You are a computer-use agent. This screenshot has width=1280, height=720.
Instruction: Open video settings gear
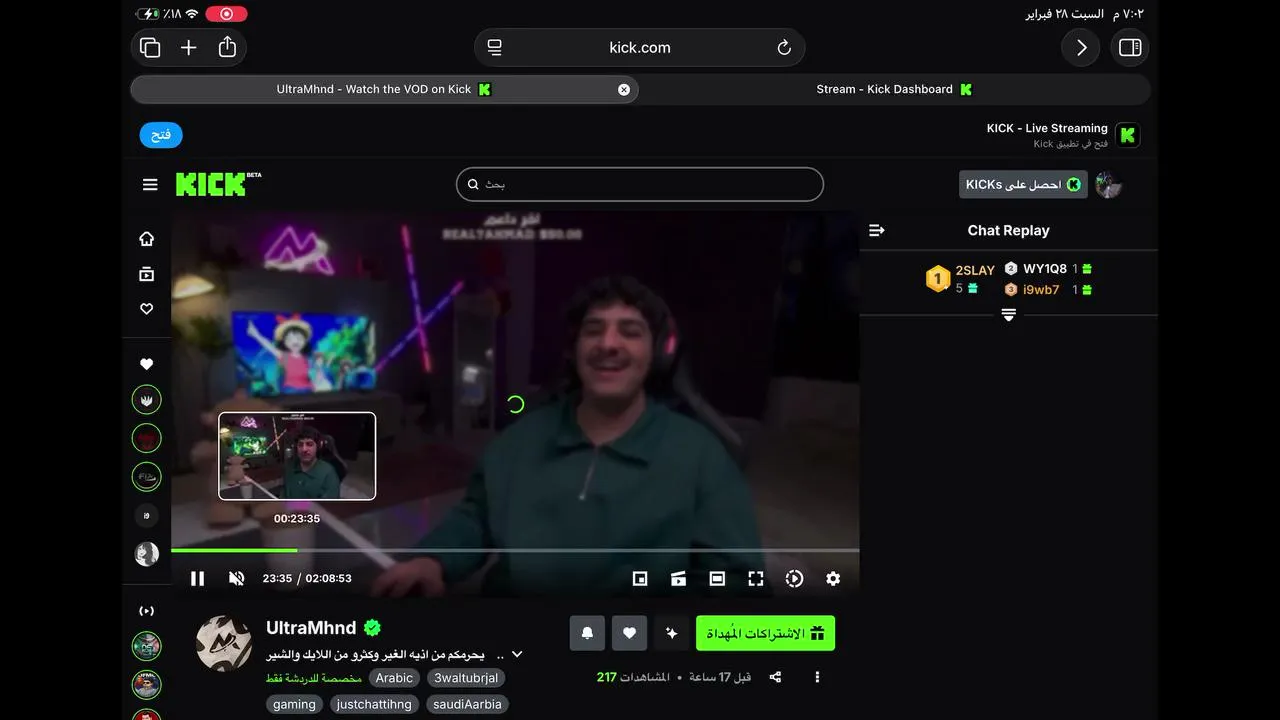(x=833, y=578)
